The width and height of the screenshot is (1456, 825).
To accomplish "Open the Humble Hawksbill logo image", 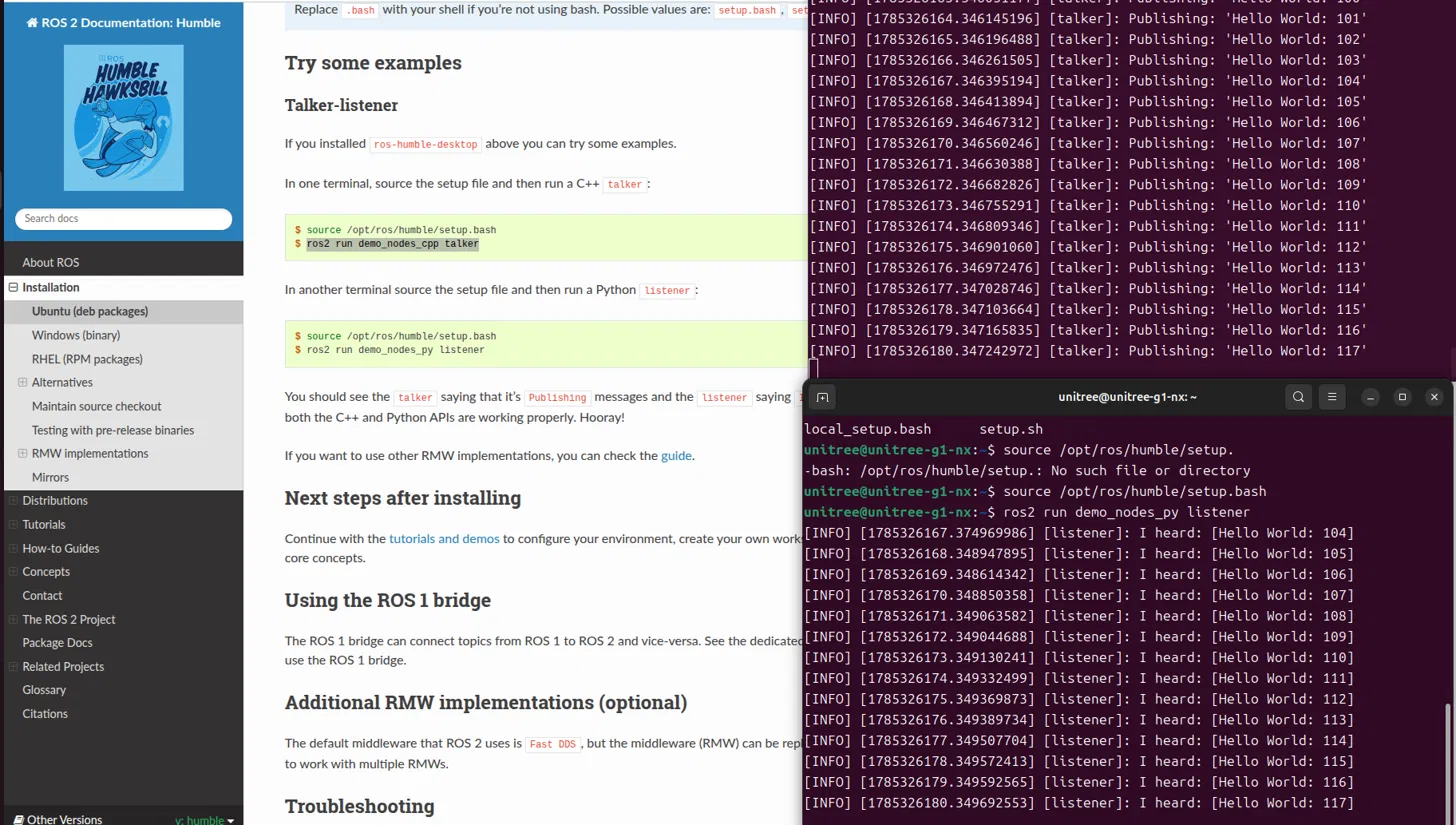I will click(x=123, y=118).
